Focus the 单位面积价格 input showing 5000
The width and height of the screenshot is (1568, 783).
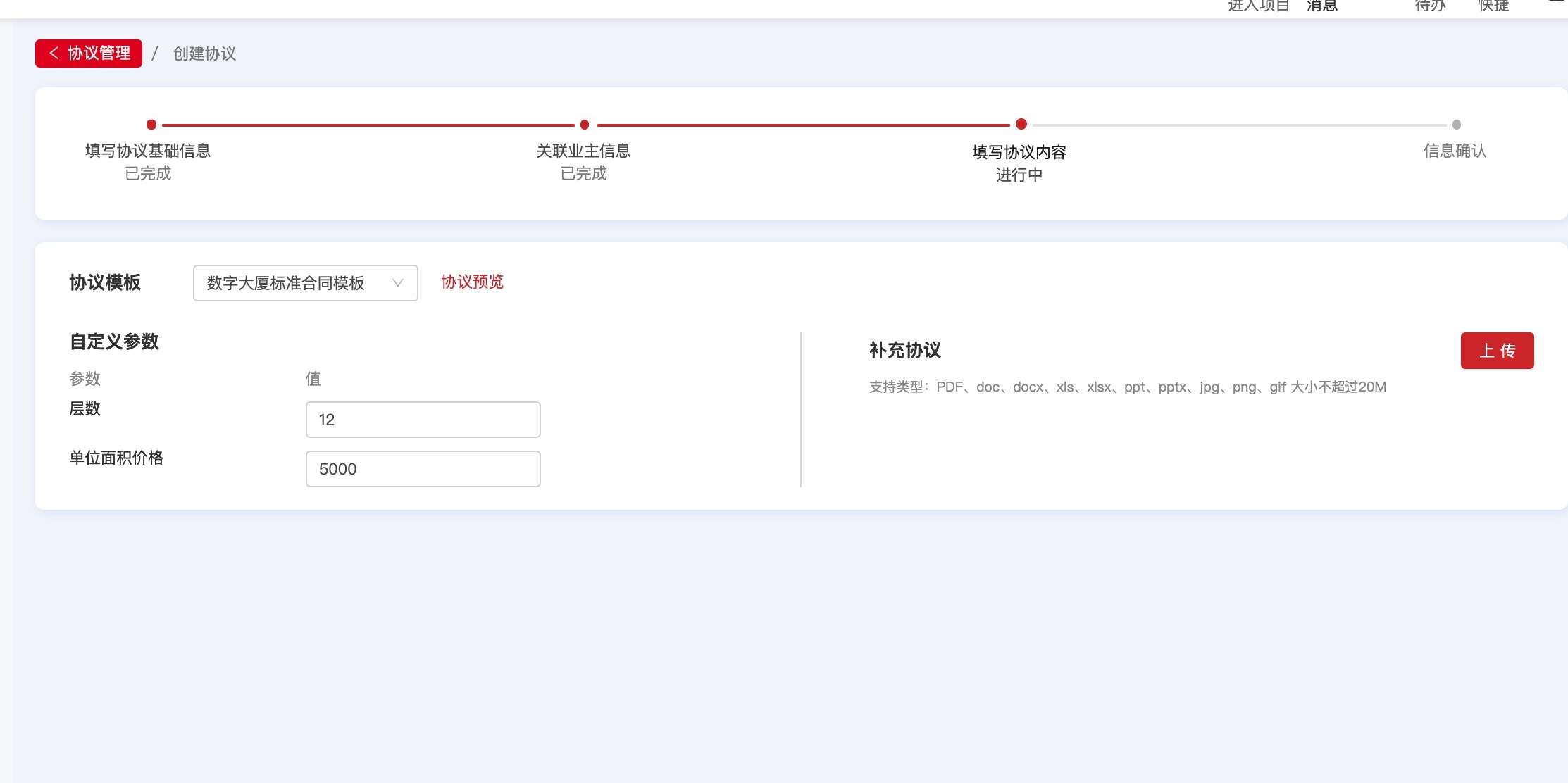tap(423, 469)
